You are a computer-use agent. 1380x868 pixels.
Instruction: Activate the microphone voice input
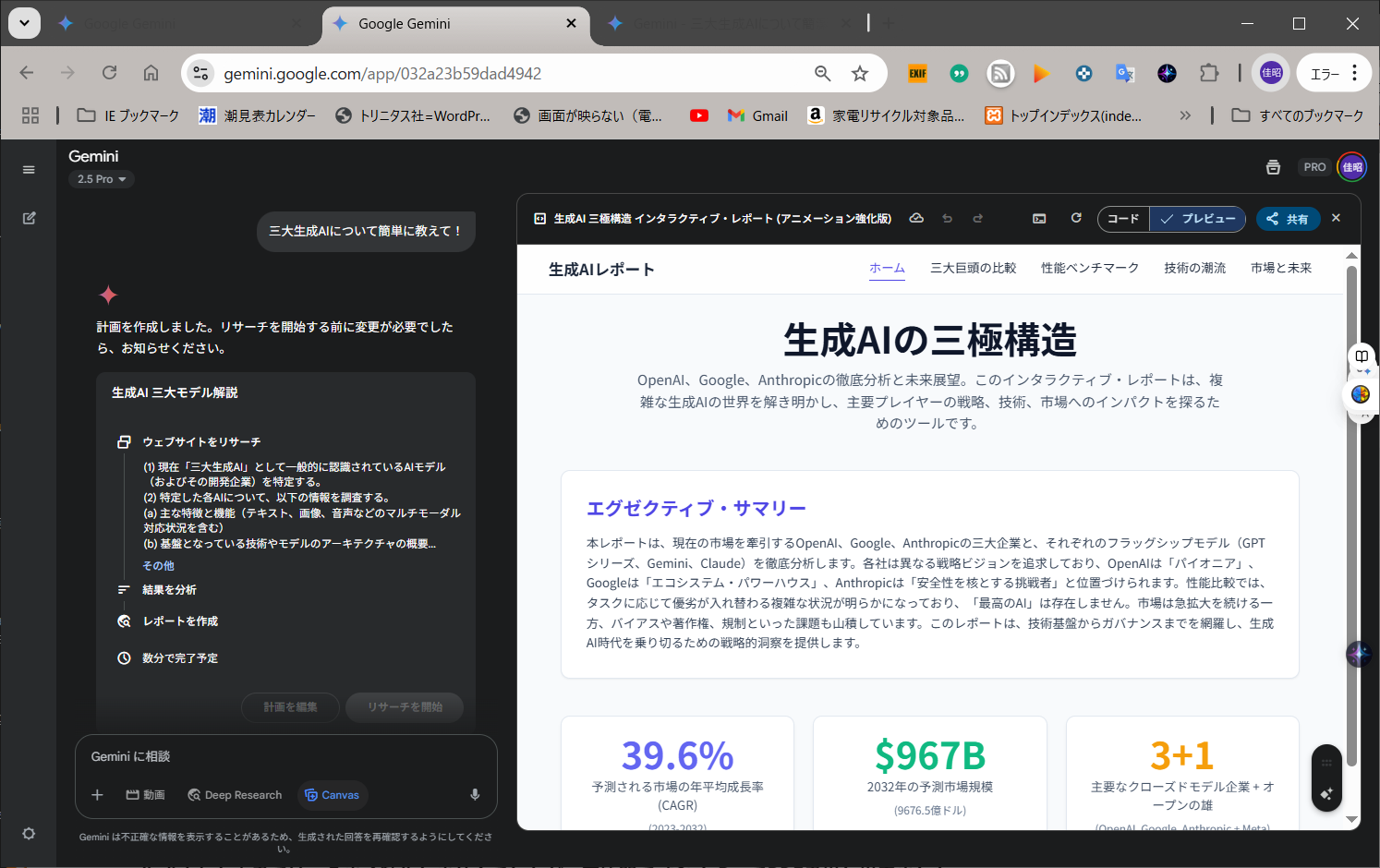[475, 795]
